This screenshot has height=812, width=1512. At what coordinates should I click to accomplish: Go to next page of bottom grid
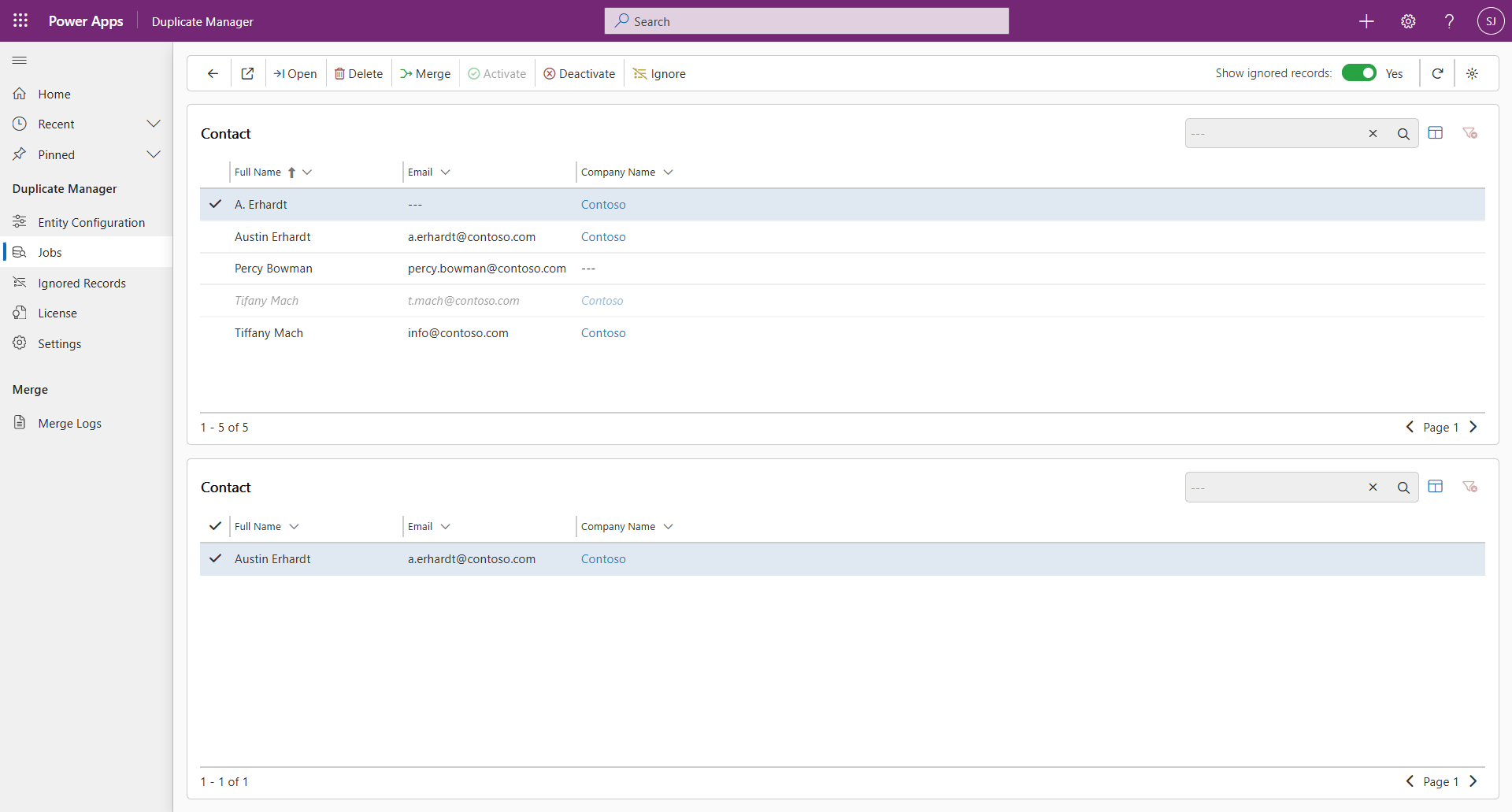(x=1473, y=781)
